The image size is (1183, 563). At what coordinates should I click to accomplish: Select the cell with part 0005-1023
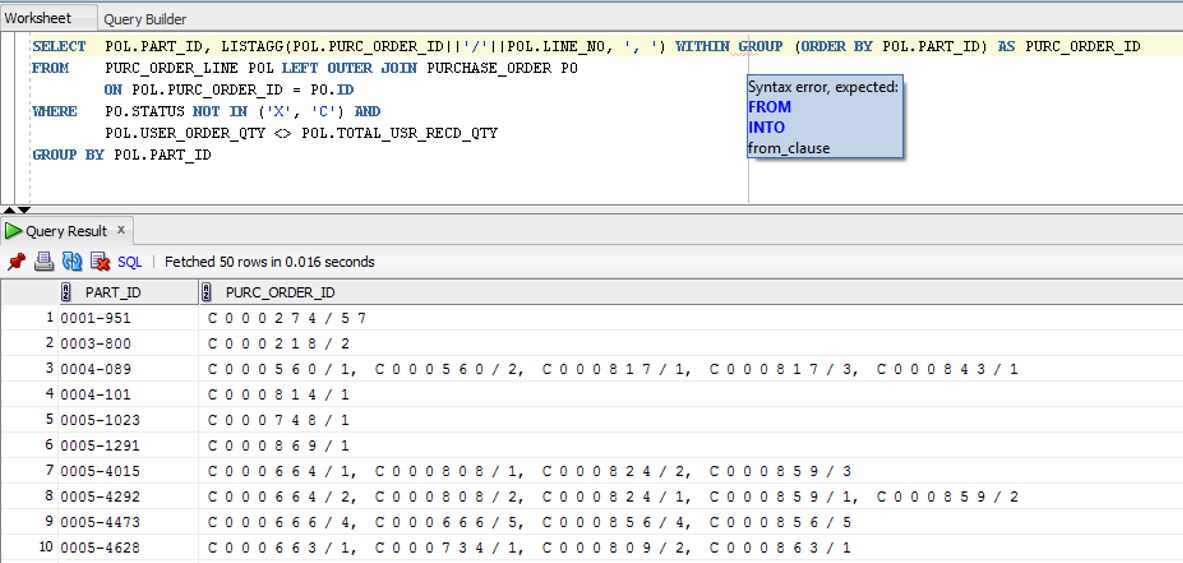(128, 420)
